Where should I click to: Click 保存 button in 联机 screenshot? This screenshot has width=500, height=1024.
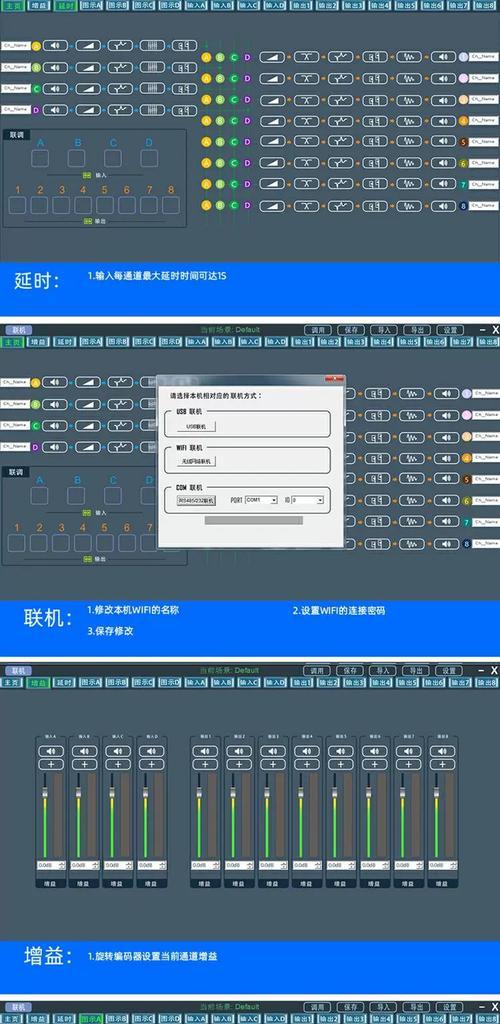coord(351,330)
